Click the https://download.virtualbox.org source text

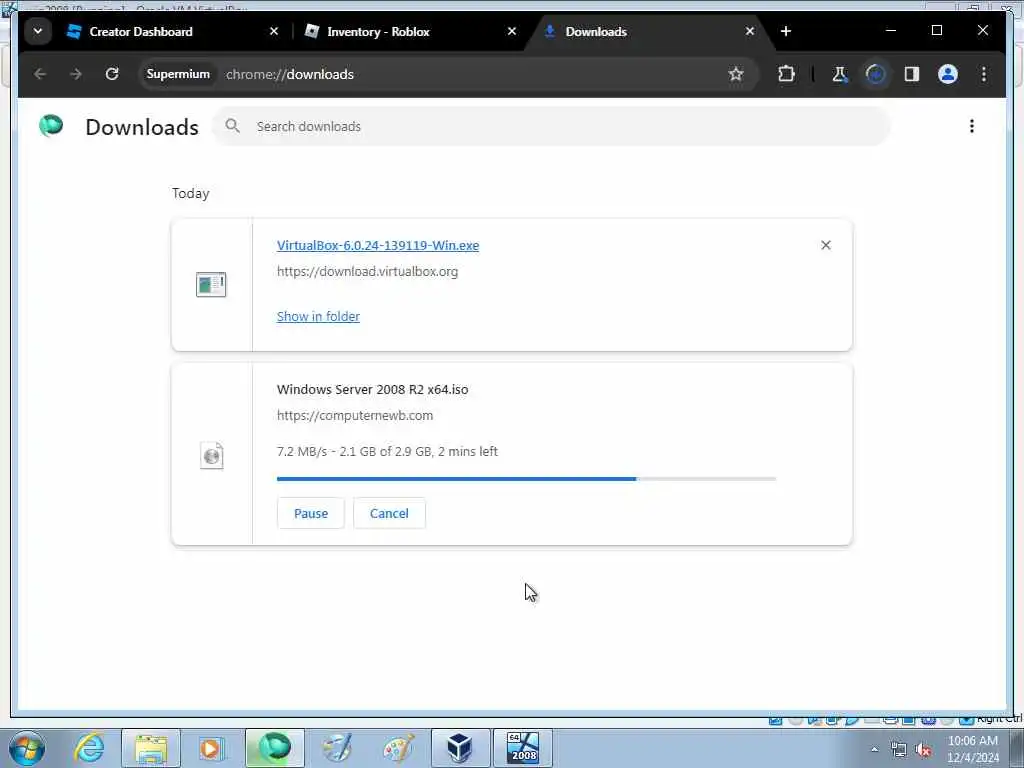(x=367, y=272)
